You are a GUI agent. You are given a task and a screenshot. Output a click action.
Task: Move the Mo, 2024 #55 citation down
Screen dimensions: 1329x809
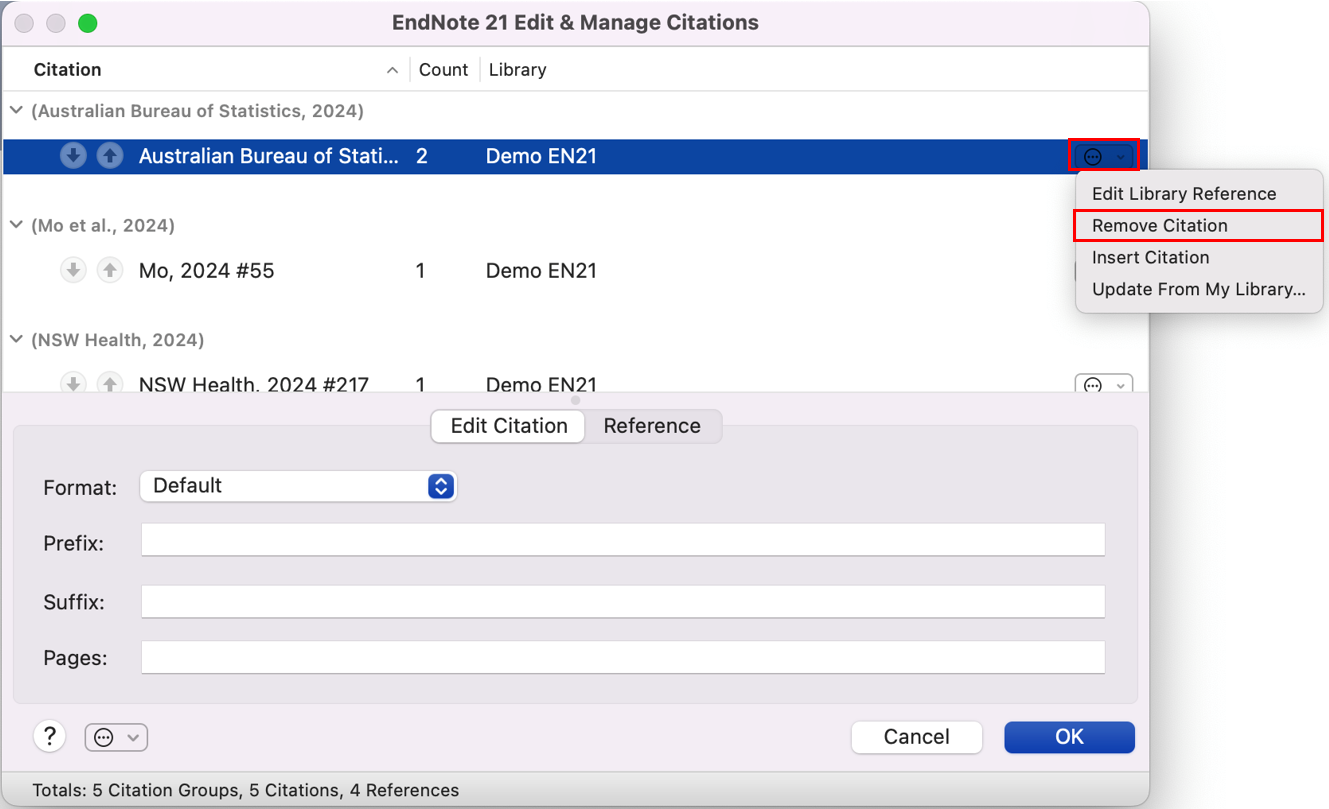(73, 270)
